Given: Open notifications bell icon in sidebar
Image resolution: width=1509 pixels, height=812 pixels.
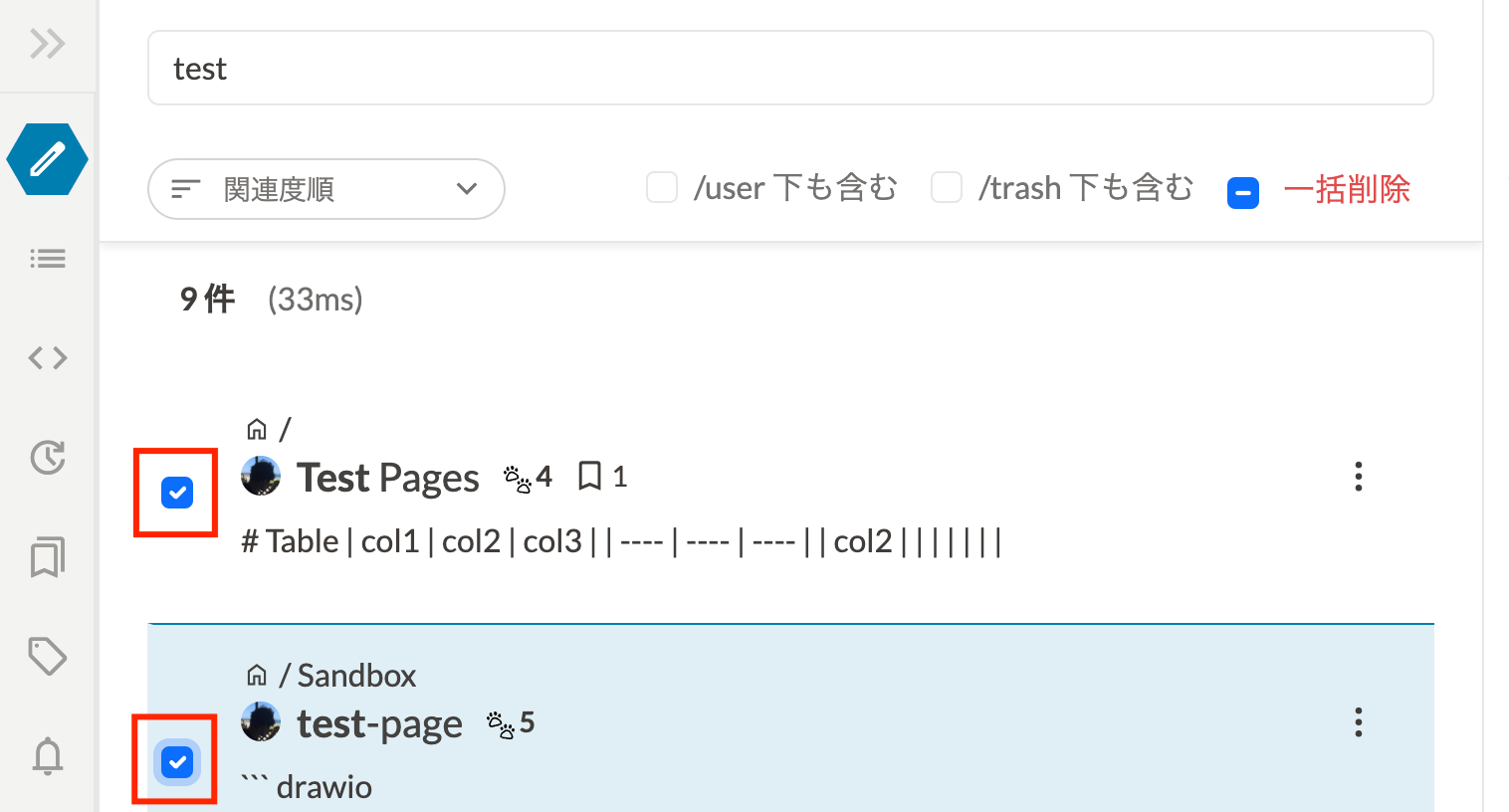Looking at the screenshot, I should 47,756.
